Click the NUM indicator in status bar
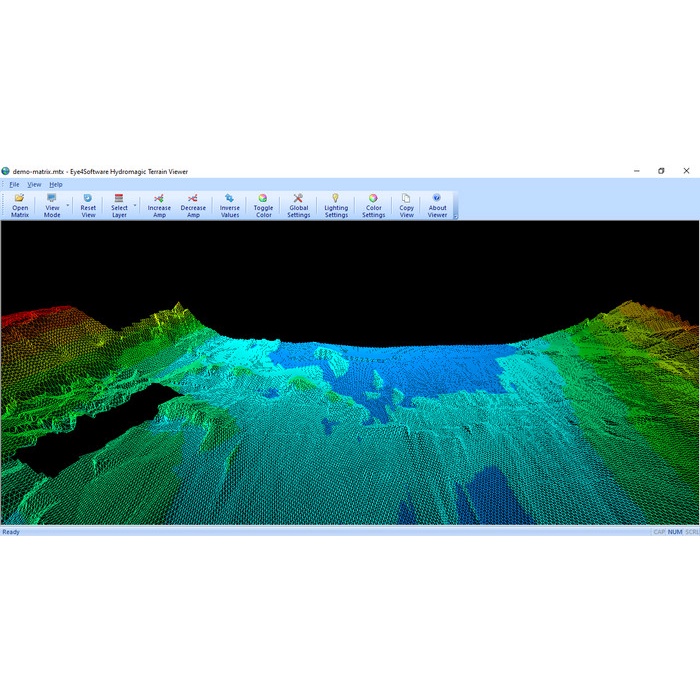The image size is (700, 700). click(675, 532)
